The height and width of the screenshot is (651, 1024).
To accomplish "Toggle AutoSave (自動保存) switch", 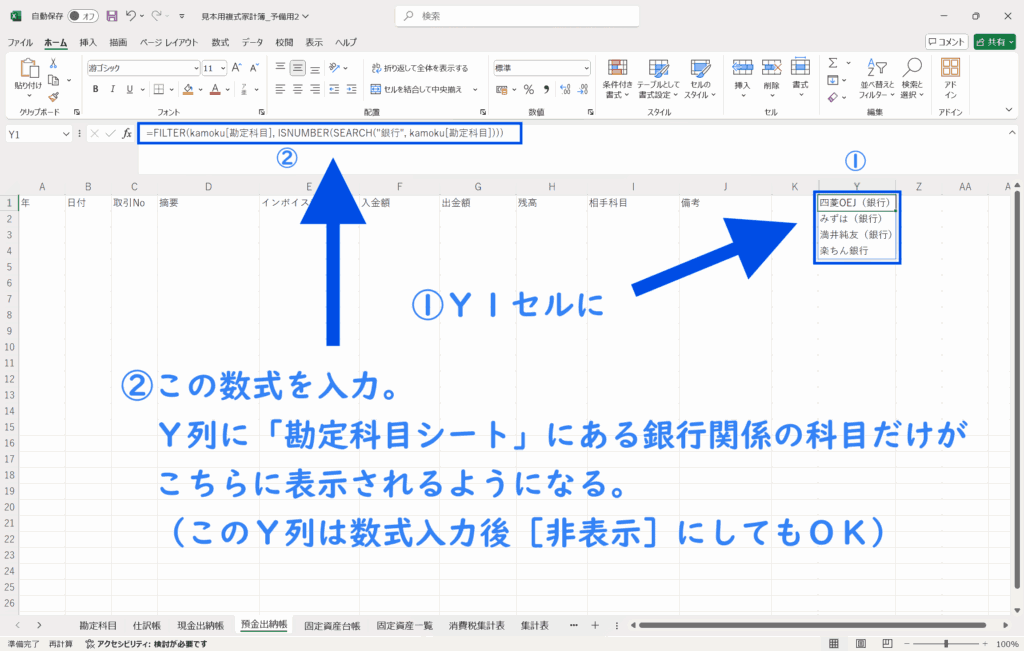I will pyautogui.click(x=82, y=16).
